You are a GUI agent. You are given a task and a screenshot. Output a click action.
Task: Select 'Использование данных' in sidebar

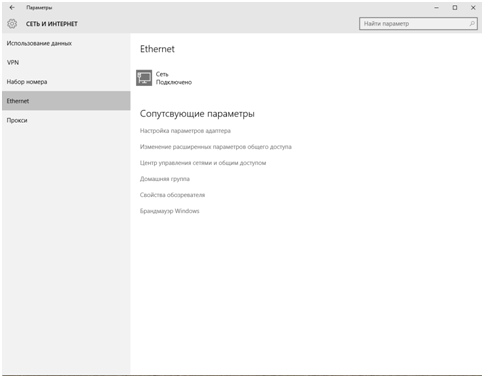point(66,43)
